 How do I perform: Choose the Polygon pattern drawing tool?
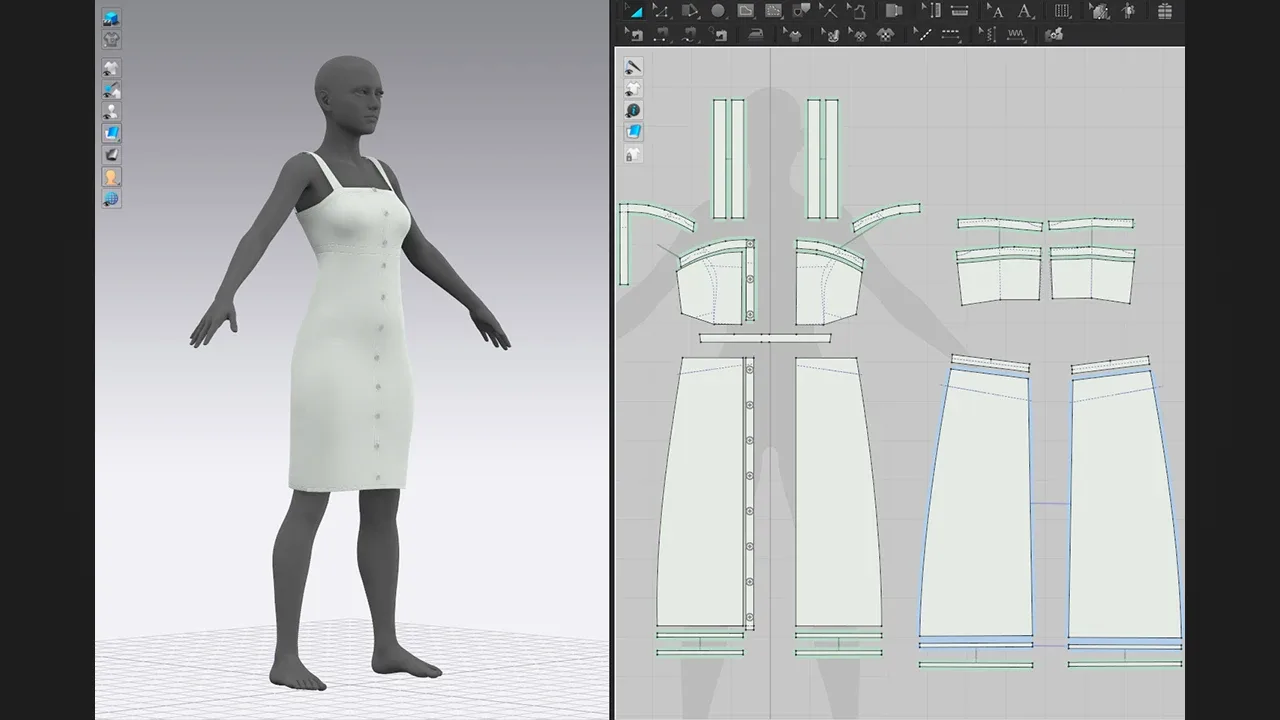tap(690, 11)
